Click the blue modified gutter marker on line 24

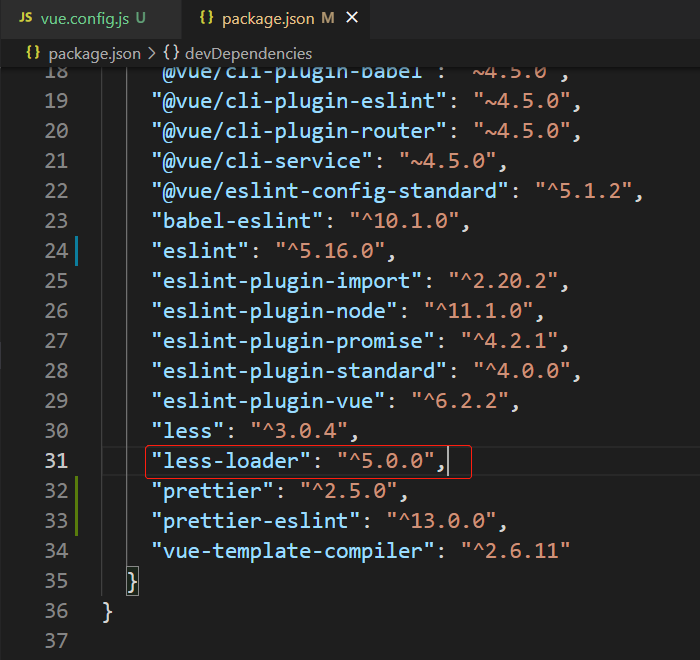(75, 250)
